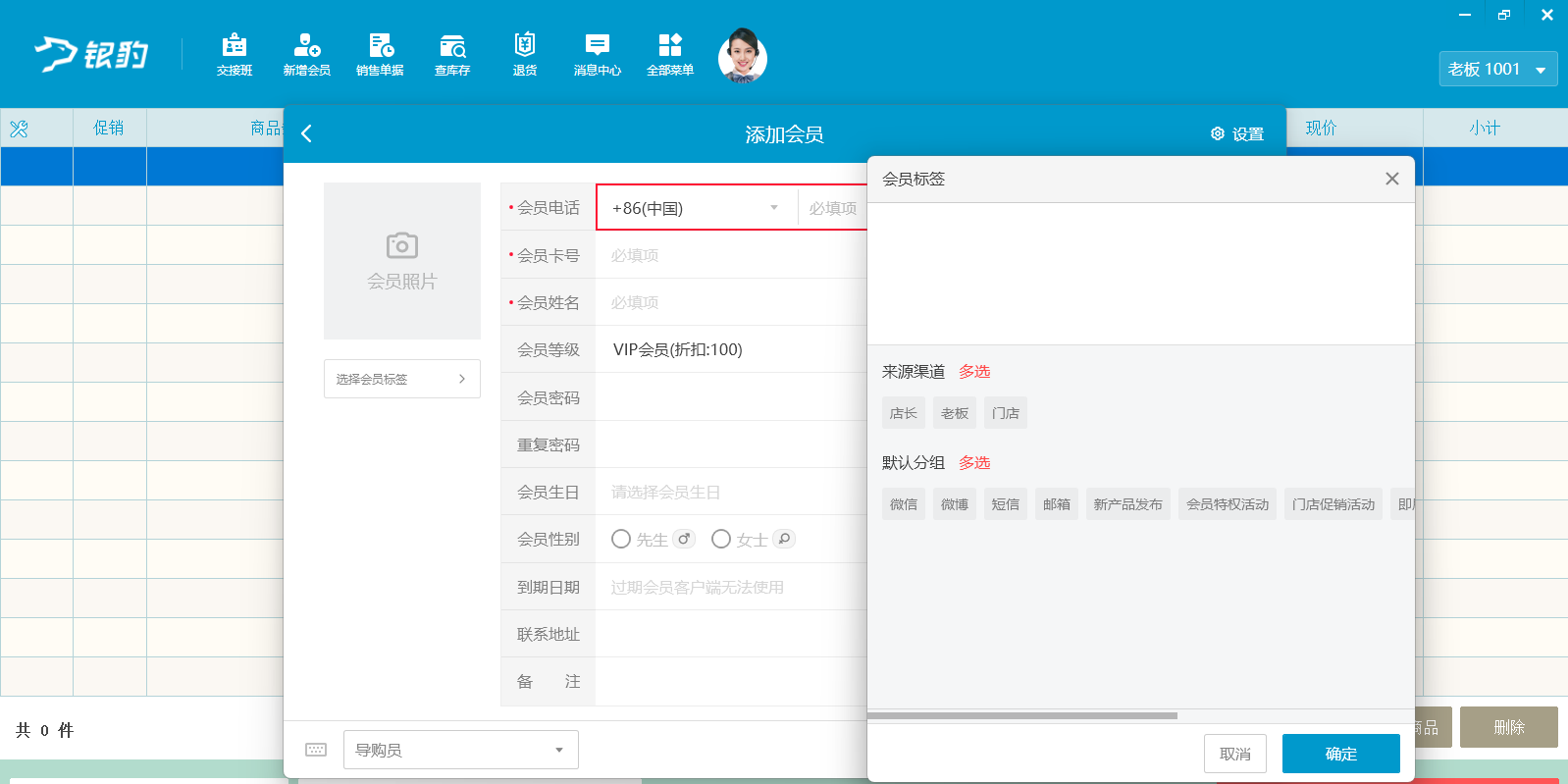Open the 老板 1001 account dropdown
This screenshot has width=1568, height=784.
tap(1498, 69)
